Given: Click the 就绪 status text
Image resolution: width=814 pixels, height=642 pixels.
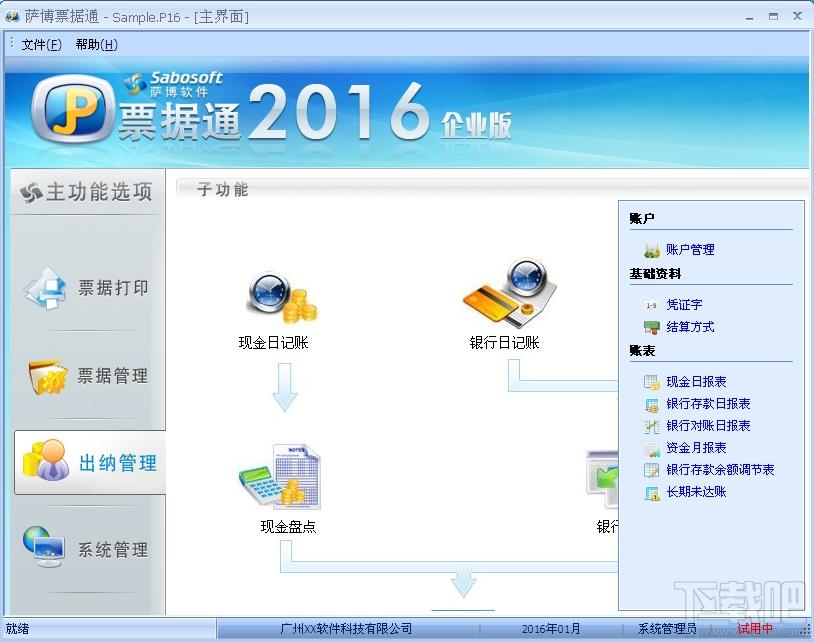Looking at the screenshot, I should pyautogui.click(x=17, y=629).
